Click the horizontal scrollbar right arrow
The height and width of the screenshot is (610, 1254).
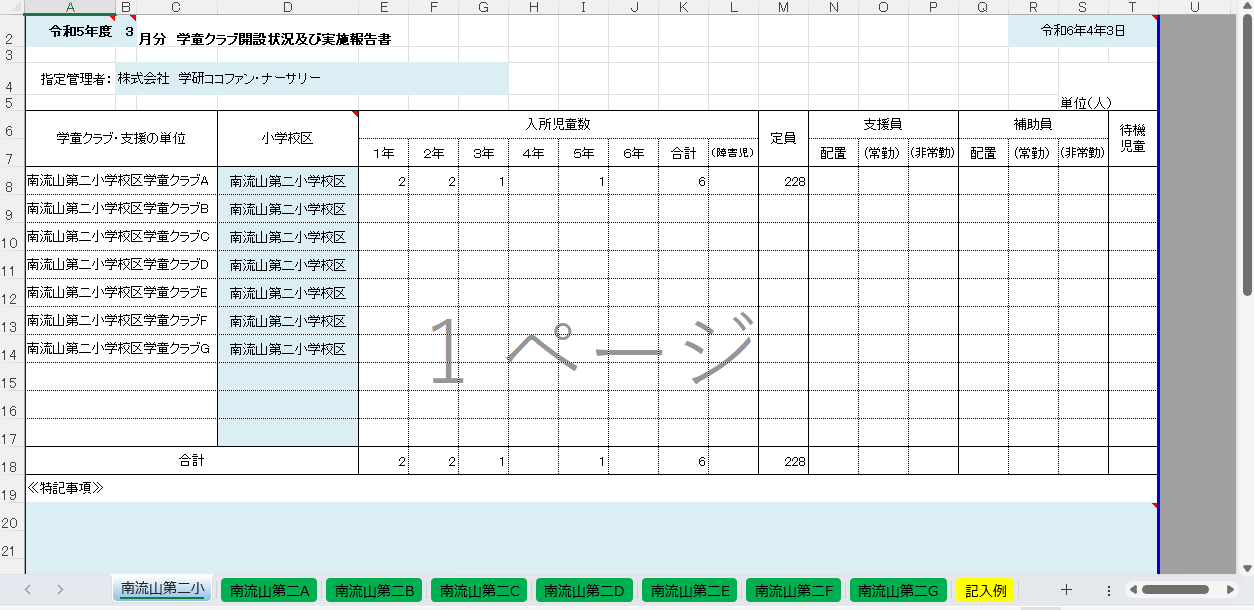point(1230,590)
